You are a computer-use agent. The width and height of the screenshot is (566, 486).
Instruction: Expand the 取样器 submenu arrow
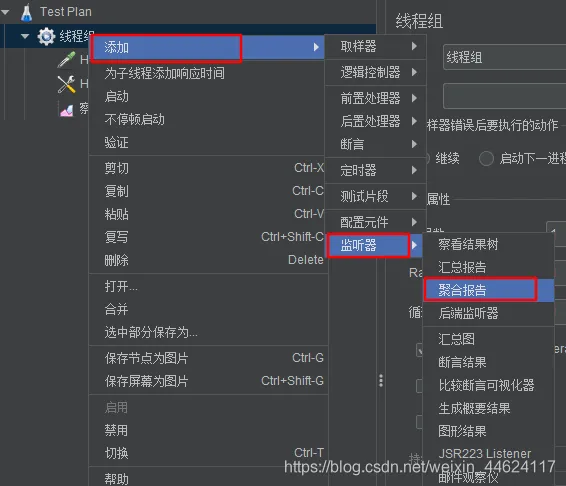tap(414, 46)
